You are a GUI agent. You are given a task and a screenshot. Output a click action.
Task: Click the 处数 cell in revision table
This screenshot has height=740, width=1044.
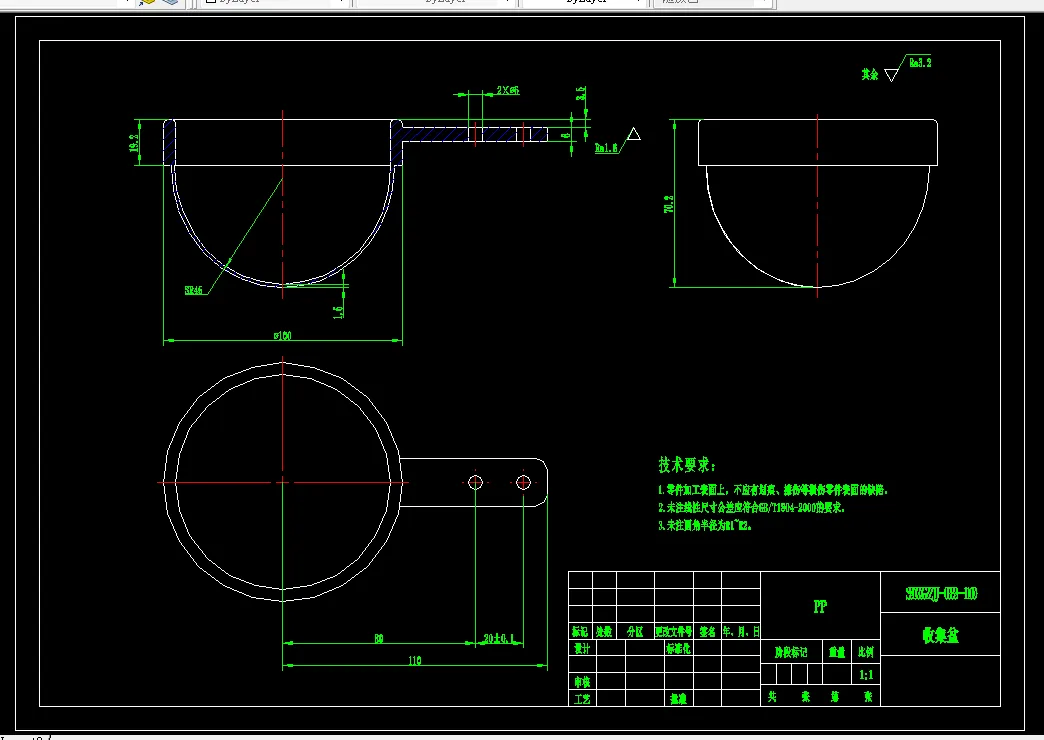coord(604,631)
